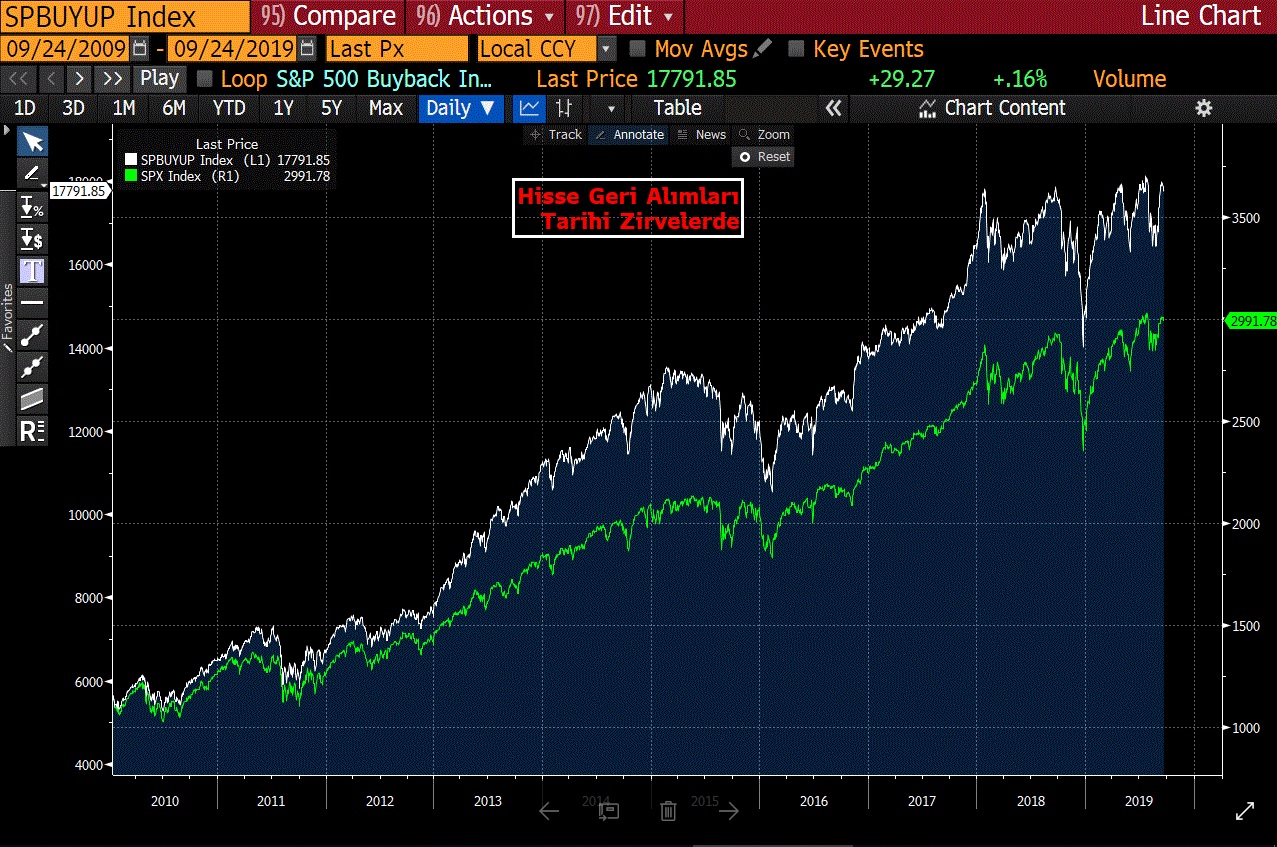Activate the T text annotation tool
This screenshot has width=1277, height=847.
click(33, 270)
